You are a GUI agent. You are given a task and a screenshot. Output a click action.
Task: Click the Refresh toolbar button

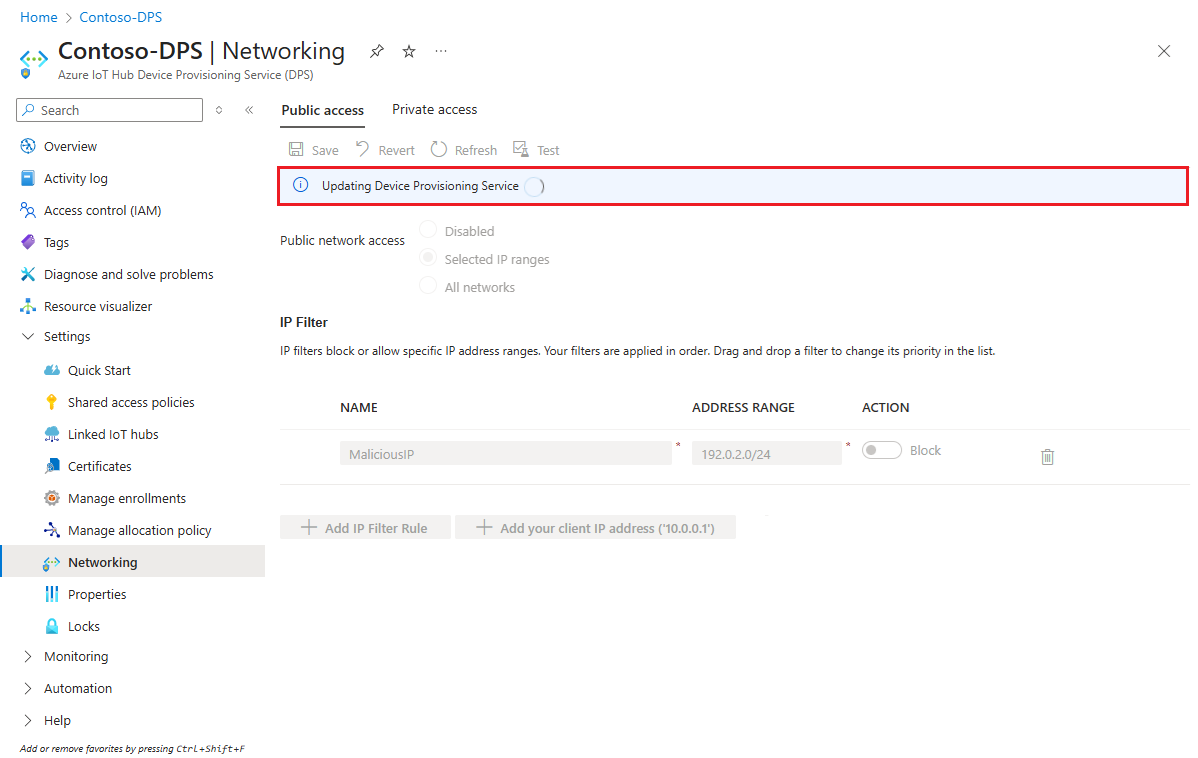(x=463, y=149)
